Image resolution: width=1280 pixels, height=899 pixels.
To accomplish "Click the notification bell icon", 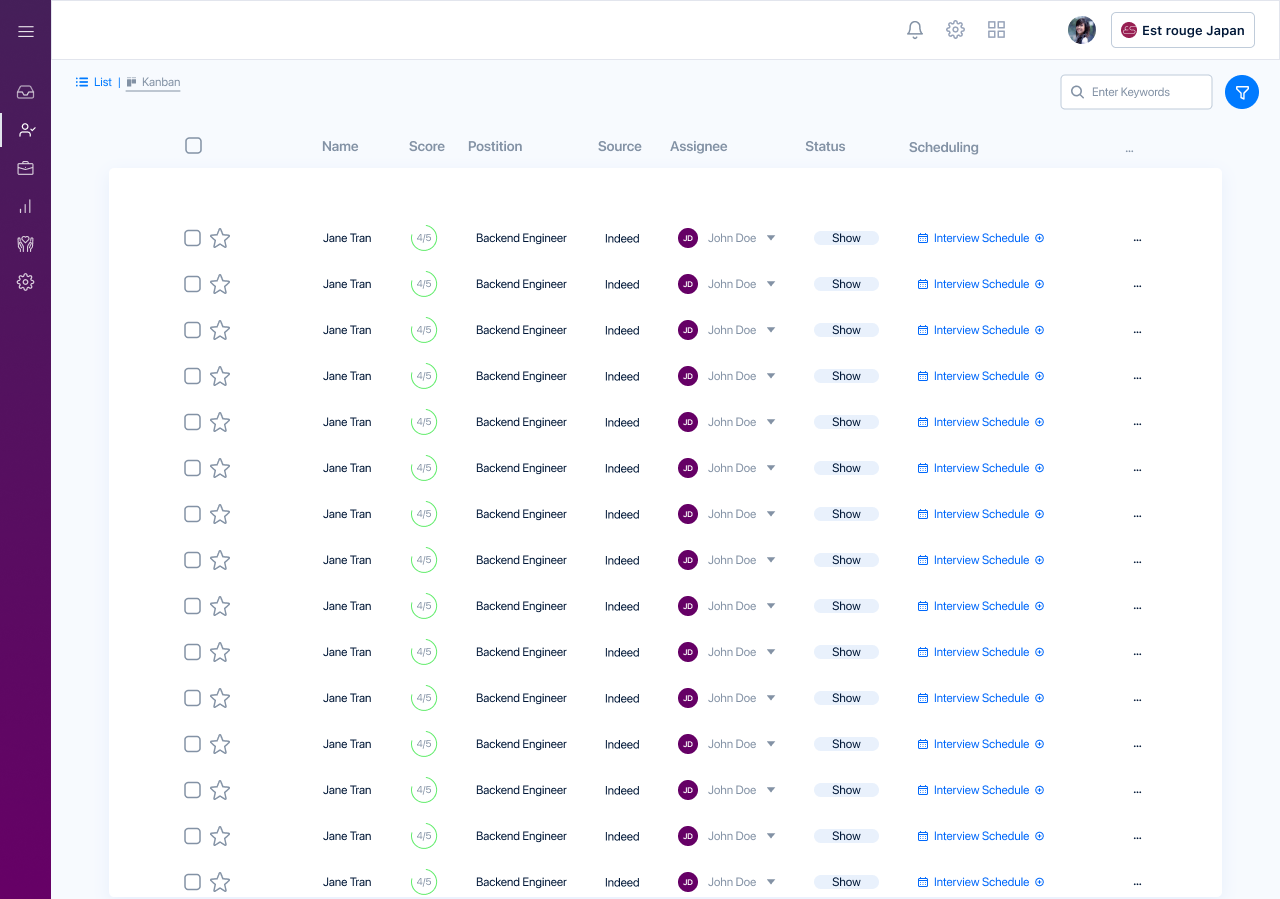I will [x=915, y=30].
